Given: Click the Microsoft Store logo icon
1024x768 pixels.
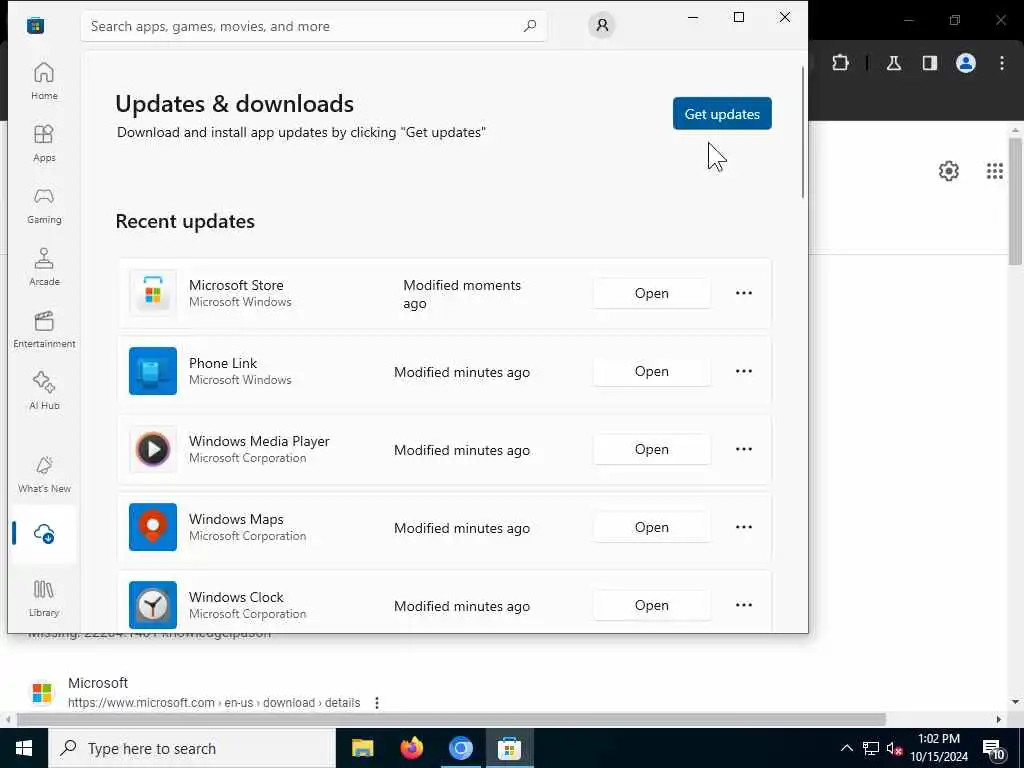Looking at the screenshot, I should tap(35, 25).
